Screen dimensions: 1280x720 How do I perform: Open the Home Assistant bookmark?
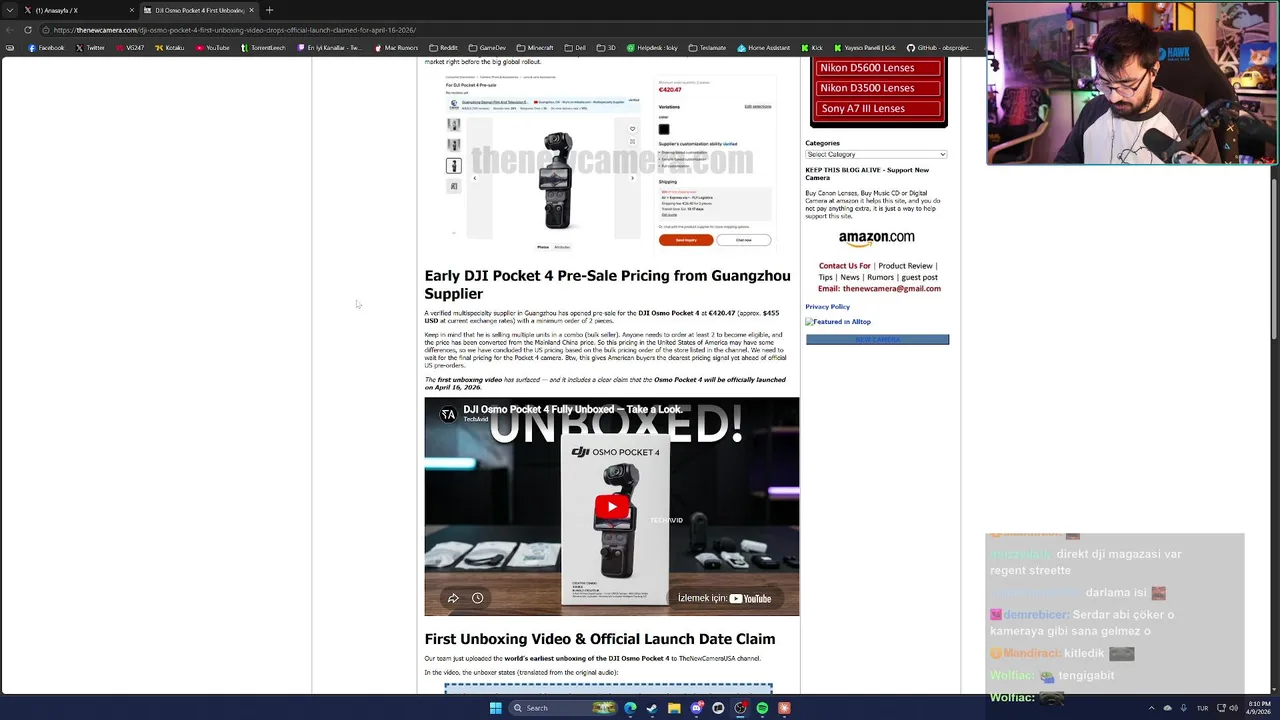764,48
